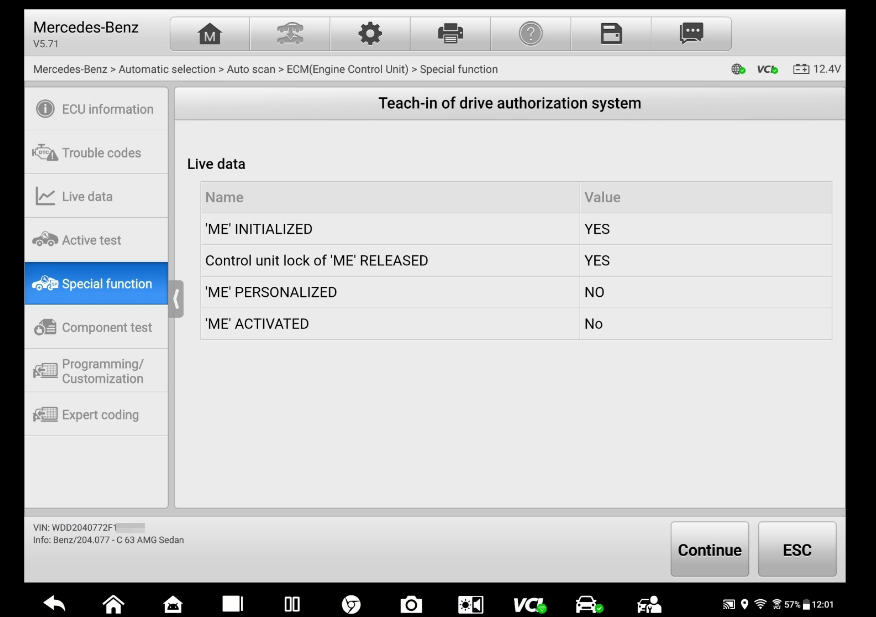Collapse the sidebar with arrow handle
This screenshot has width=876, height=617.
tap(176, 299)
